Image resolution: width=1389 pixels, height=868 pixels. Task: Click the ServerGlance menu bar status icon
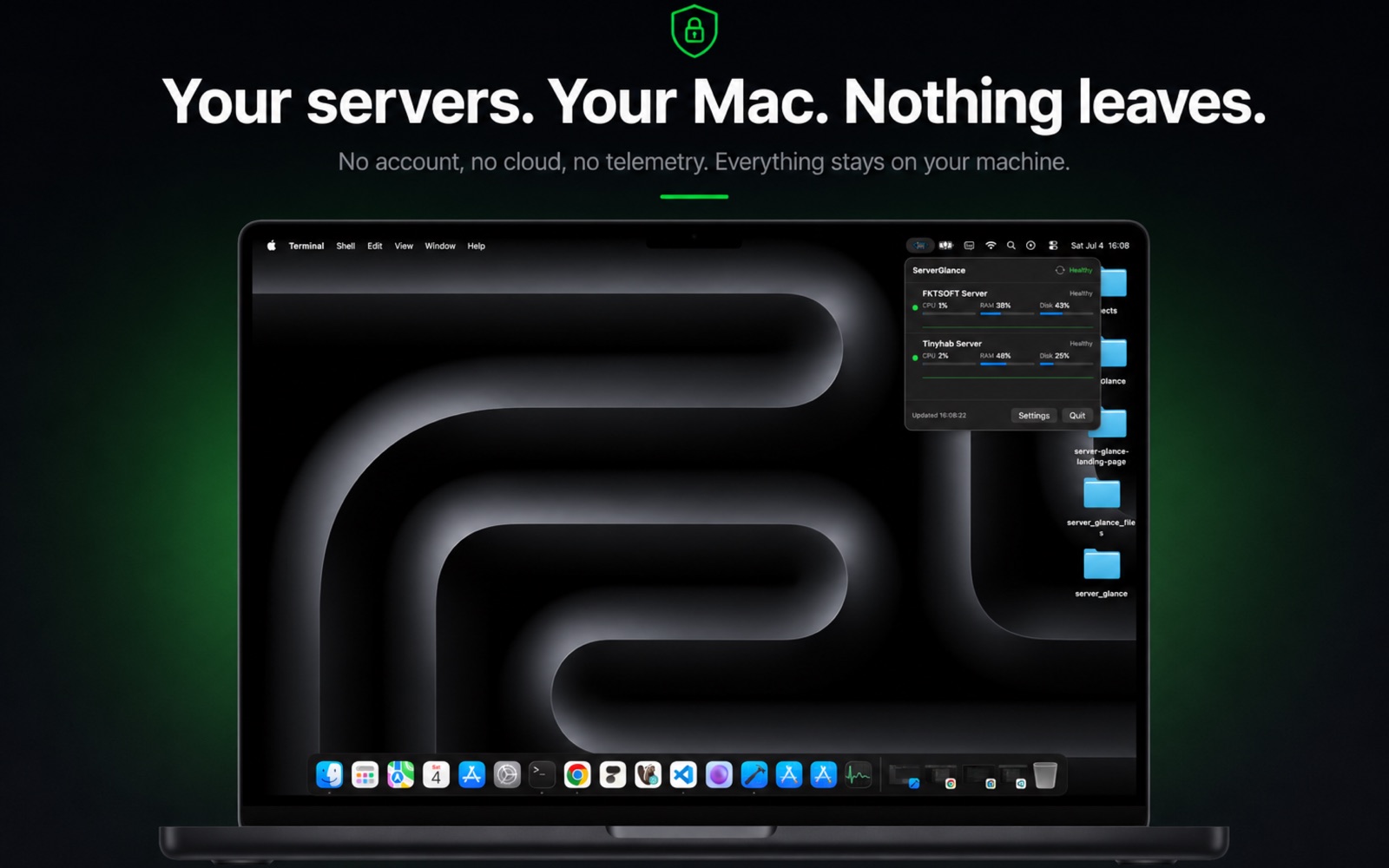click(919, 246)
